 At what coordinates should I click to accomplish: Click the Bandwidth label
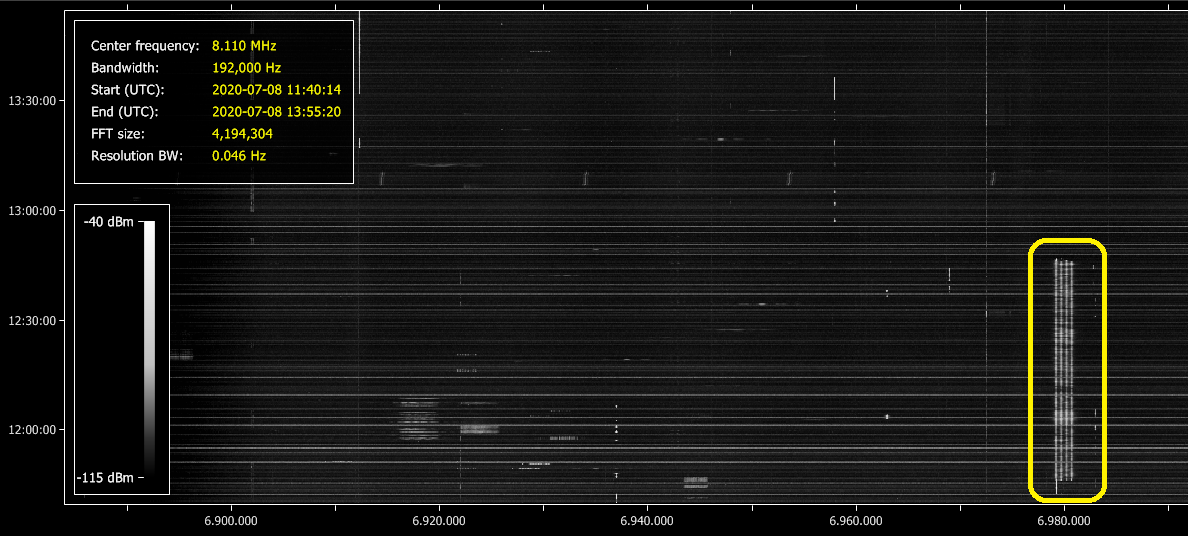click(123, 67)
